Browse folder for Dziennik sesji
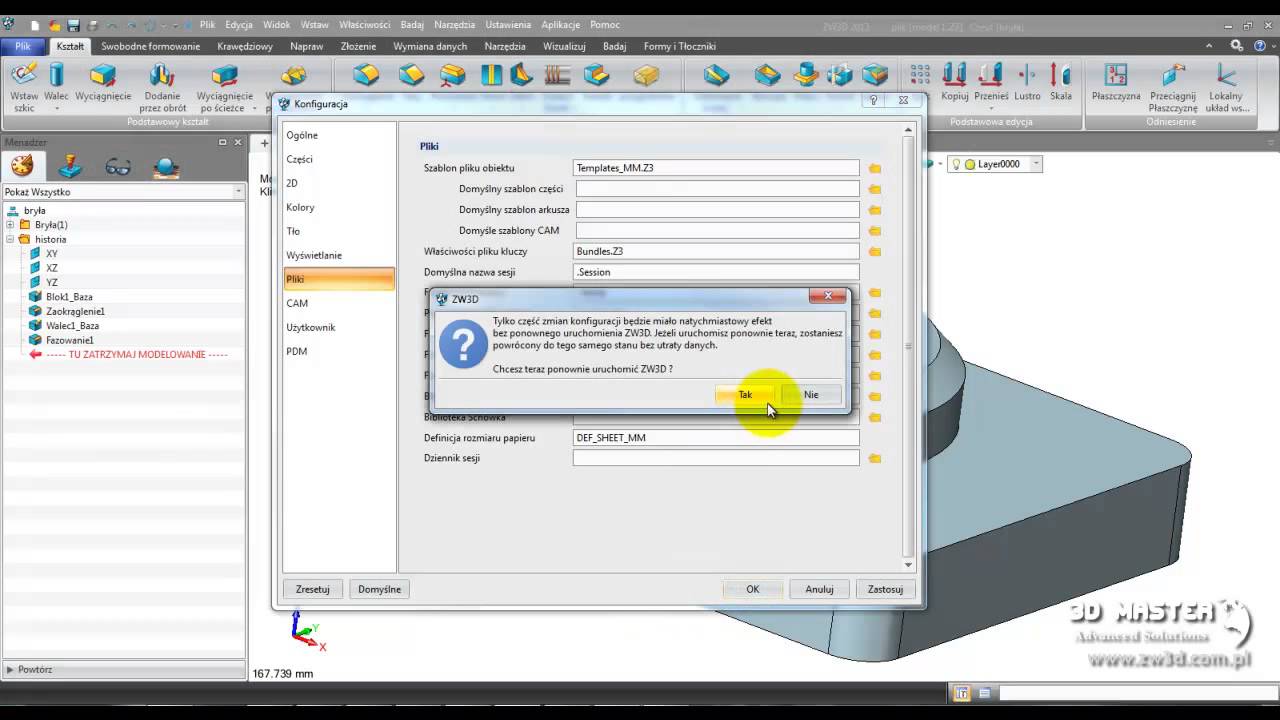Screen dimensions: 1280x720 (x=875, y=459)
